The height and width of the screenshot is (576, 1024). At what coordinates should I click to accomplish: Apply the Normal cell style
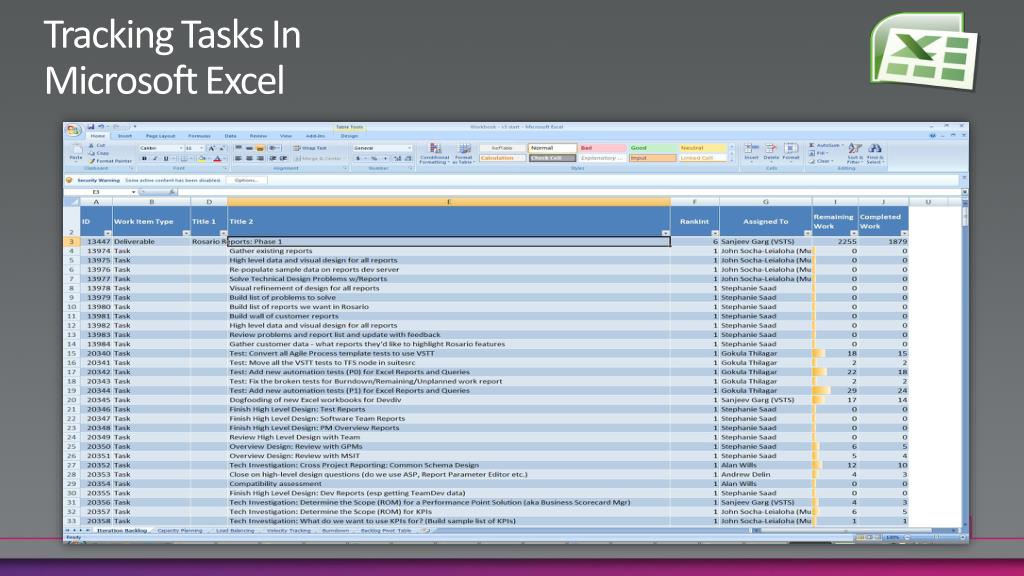(x=552, y=148)
